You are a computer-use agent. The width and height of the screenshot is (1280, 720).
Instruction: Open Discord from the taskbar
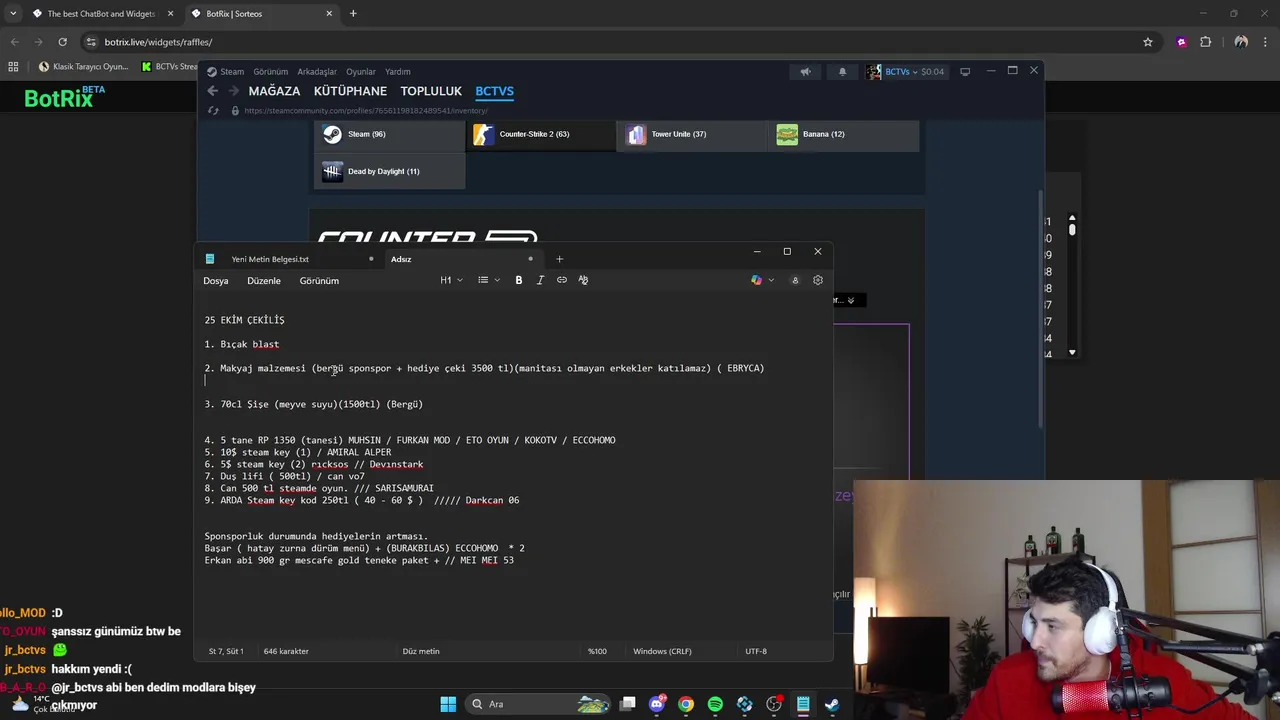(x=657, y=704)
